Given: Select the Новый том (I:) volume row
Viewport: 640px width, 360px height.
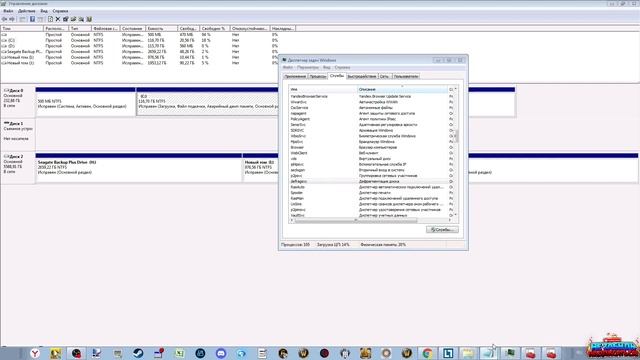Looking at the screenshot, I should 147,58.
